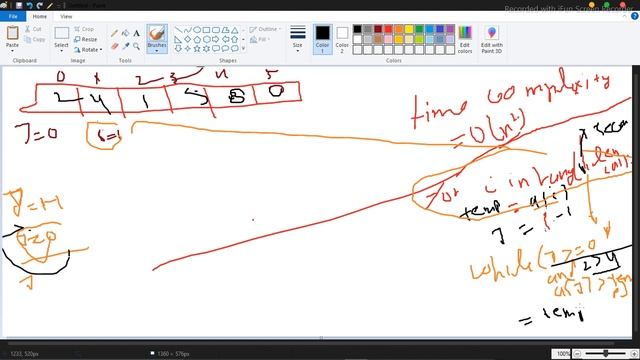This screenshot has height=360, width=640.
Task: Click the Copy button
Action: coord(35,39)
